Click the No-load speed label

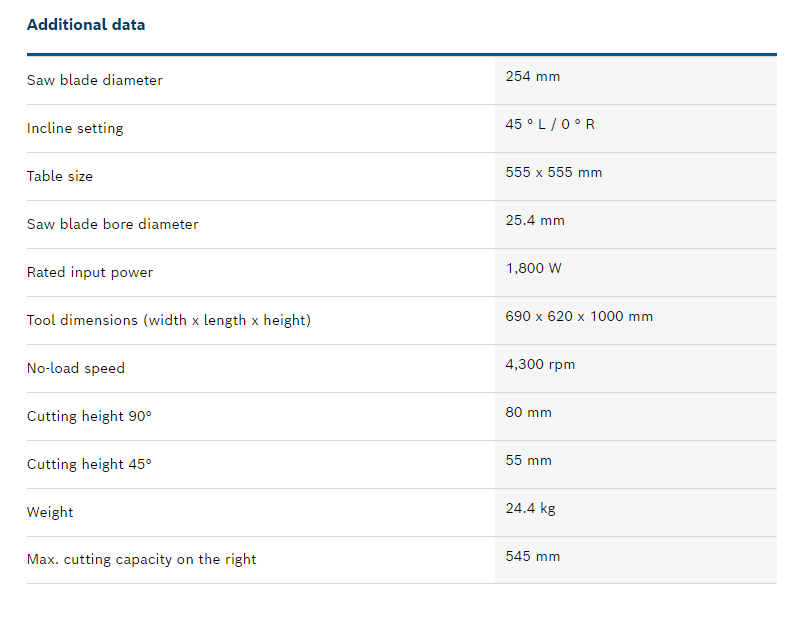[x=76, y=368]
